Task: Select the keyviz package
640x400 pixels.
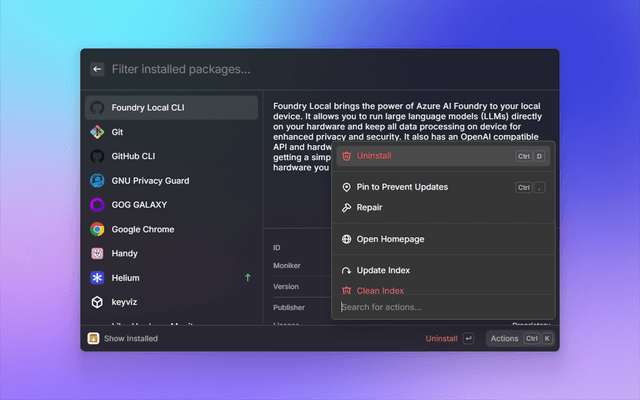Action: coord(171,302)
